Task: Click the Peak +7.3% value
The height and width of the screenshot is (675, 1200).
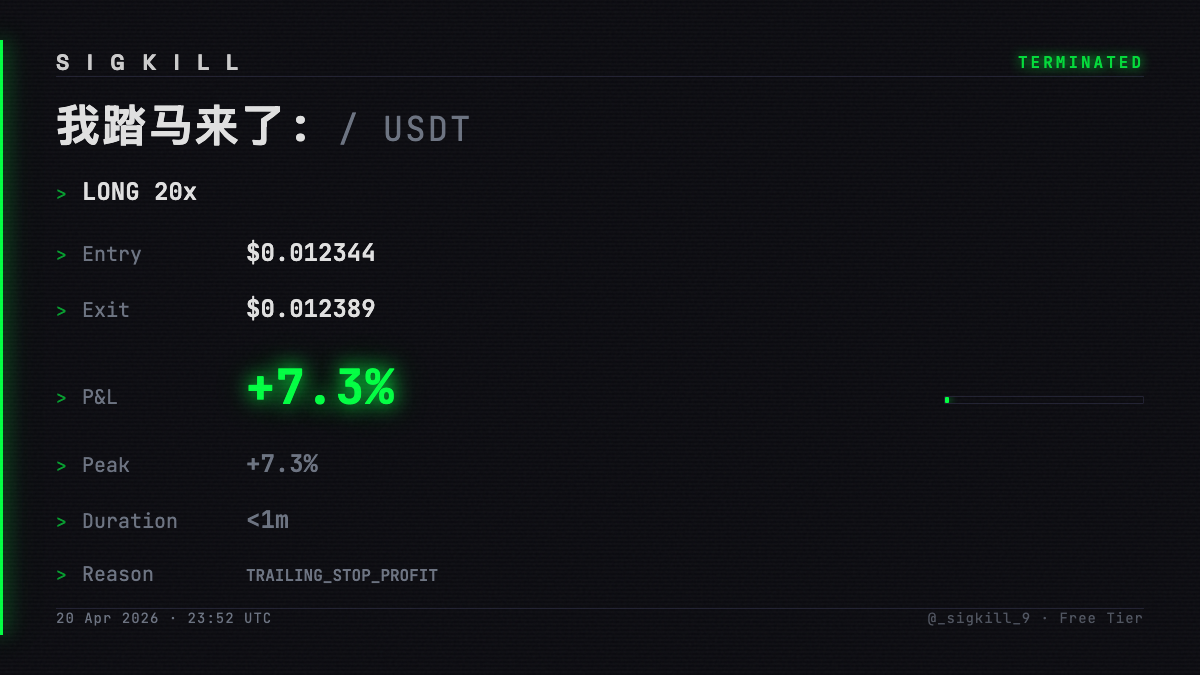Action: [282, 464]
